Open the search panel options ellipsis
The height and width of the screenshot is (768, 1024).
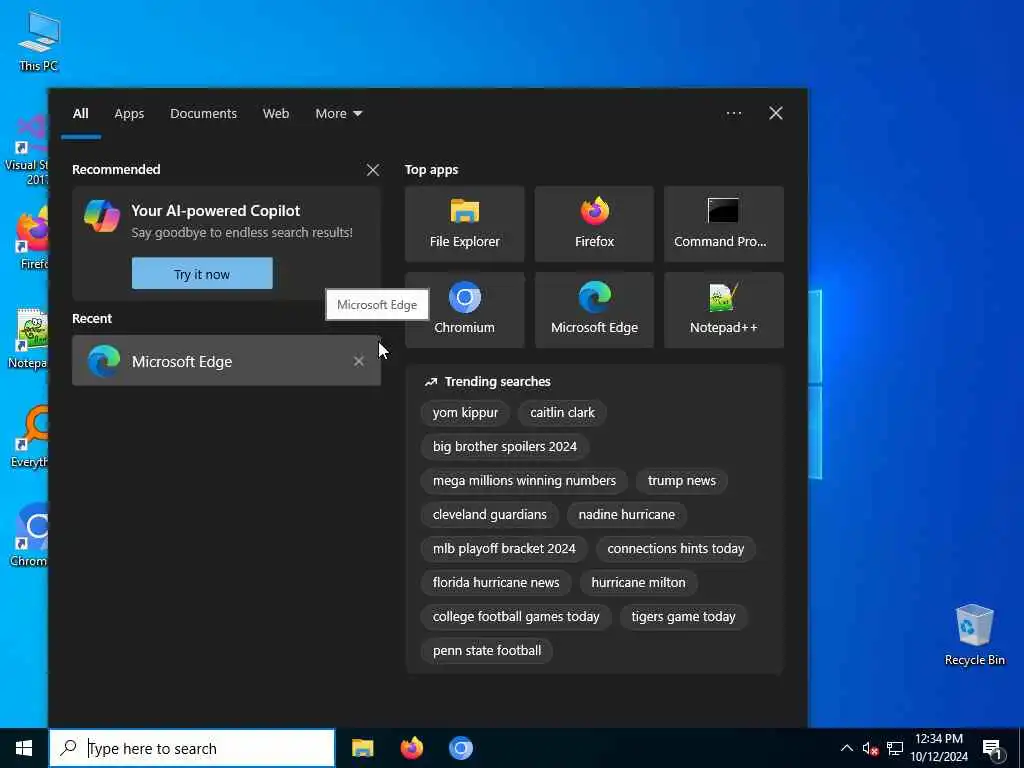coord(733,113)
